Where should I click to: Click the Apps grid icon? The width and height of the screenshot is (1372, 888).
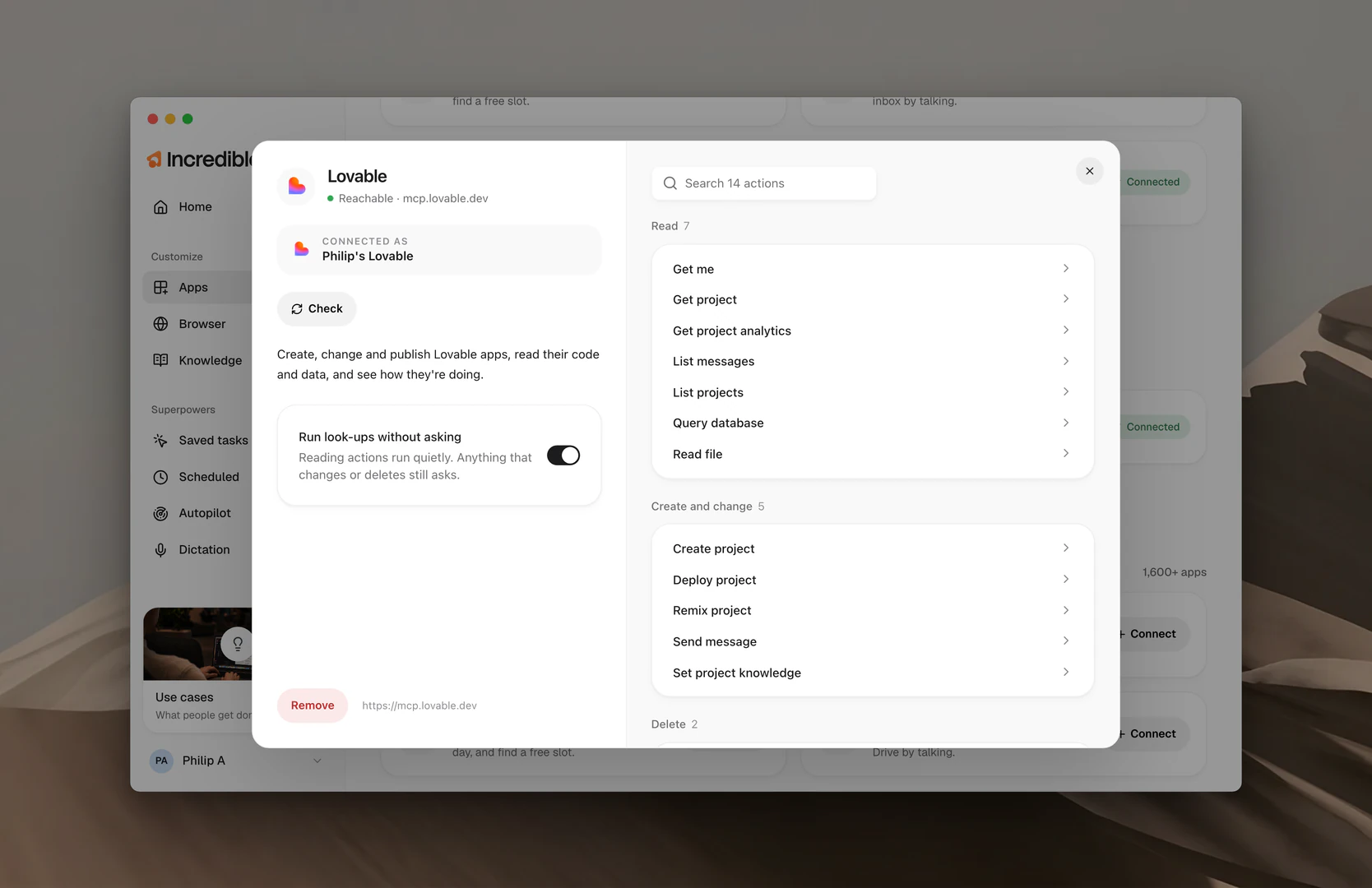click(160, 287)
